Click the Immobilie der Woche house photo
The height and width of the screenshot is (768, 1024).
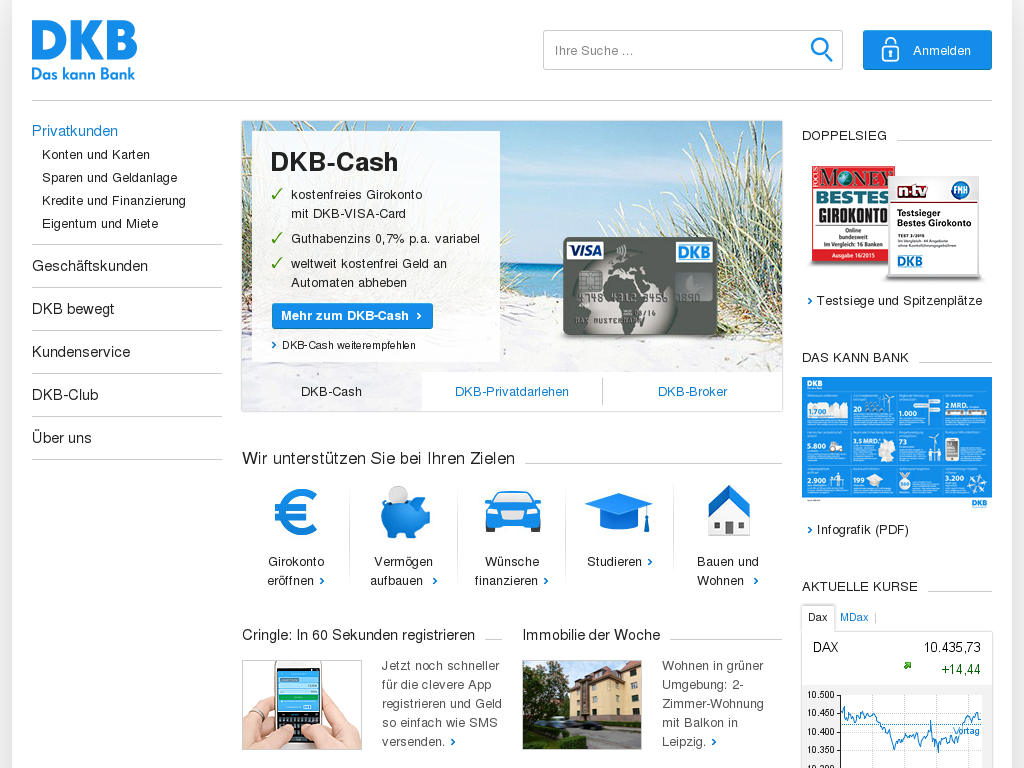point(582,705)
